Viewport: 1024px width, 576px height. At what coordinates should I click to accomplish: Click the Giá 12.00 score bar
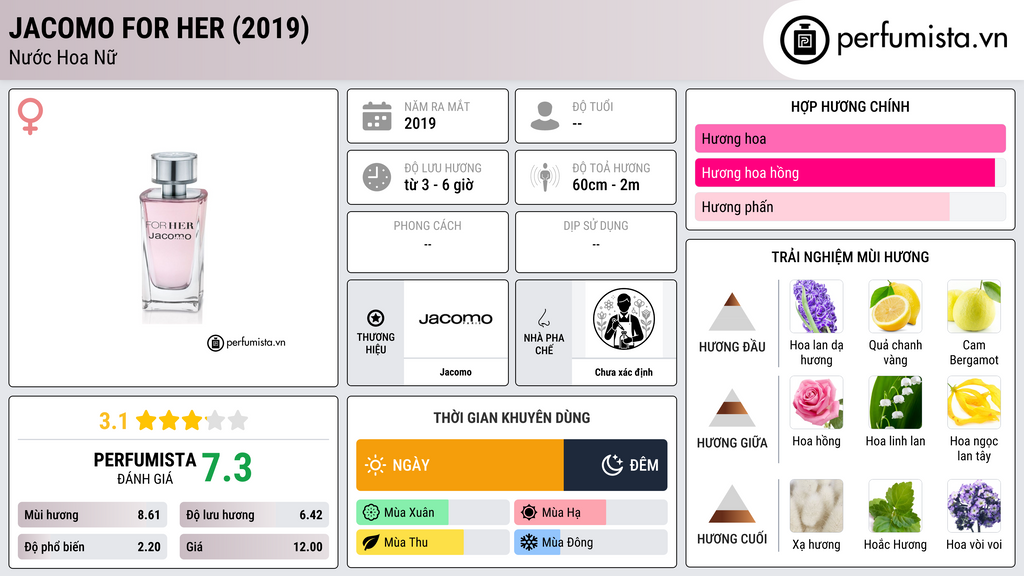(x=254, y=547)
